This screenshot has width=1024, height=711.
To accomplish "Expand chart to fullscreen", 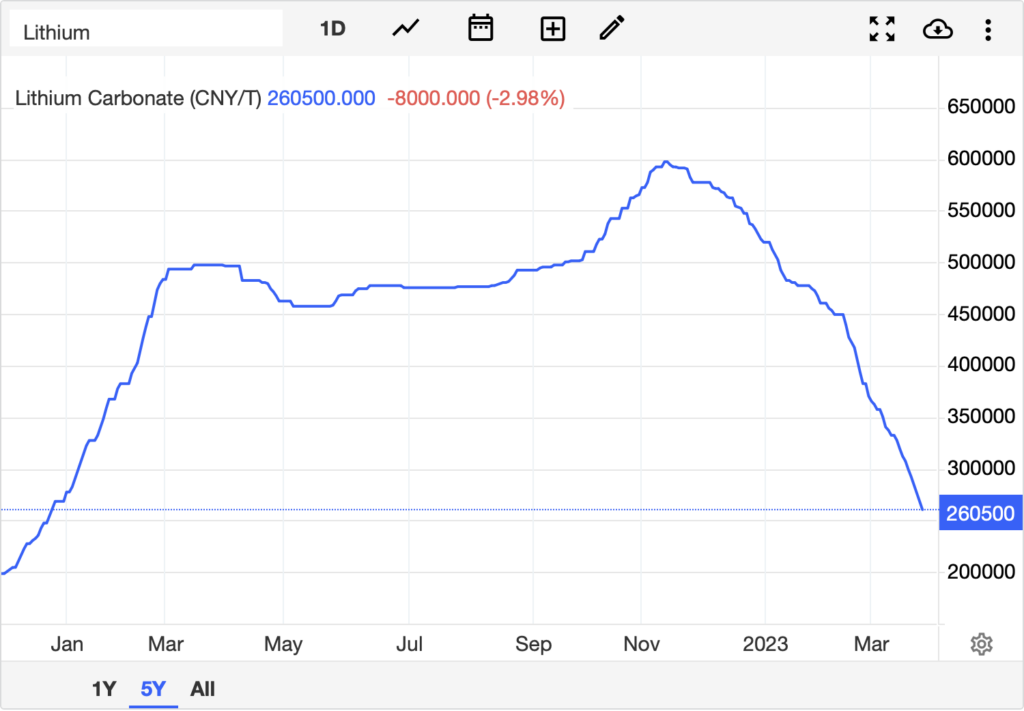I will coord(882,29).
